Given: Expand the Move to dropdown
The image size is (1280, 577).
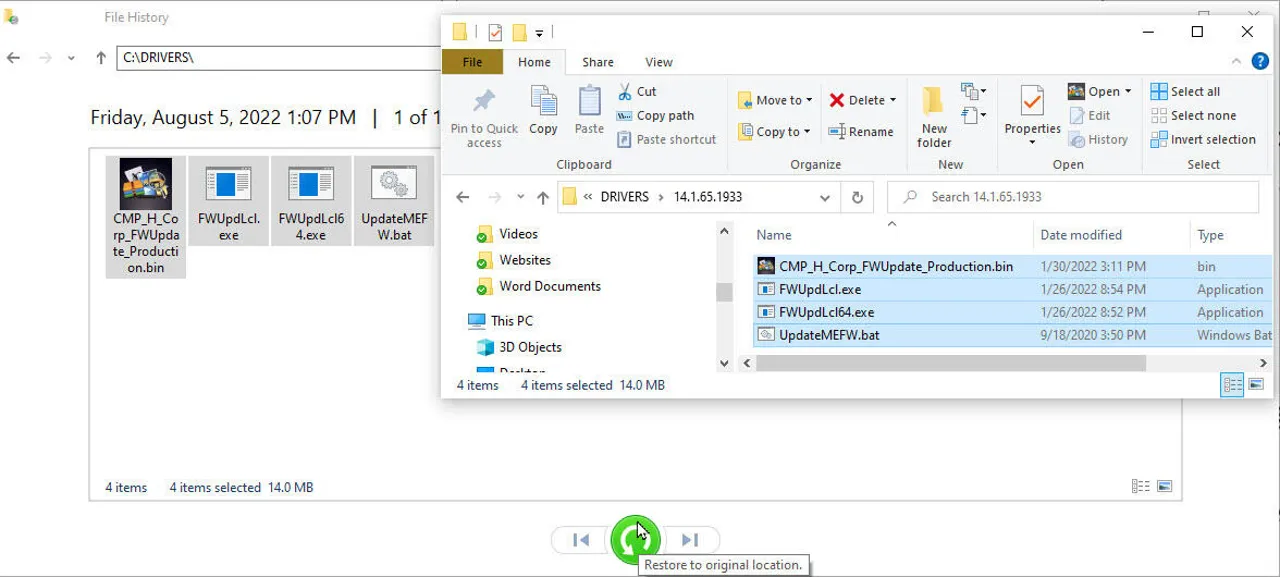Looking at the screenshot, I should coord(808,101).
